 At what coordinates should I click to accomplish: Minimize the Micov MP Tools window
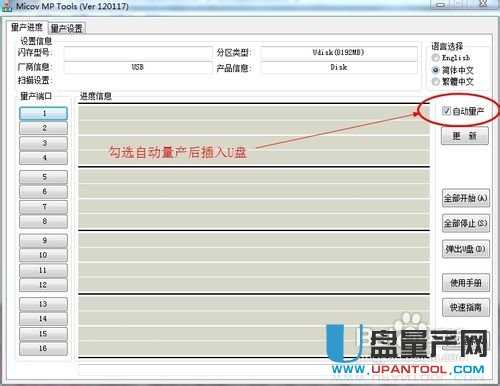pos(441,4)
